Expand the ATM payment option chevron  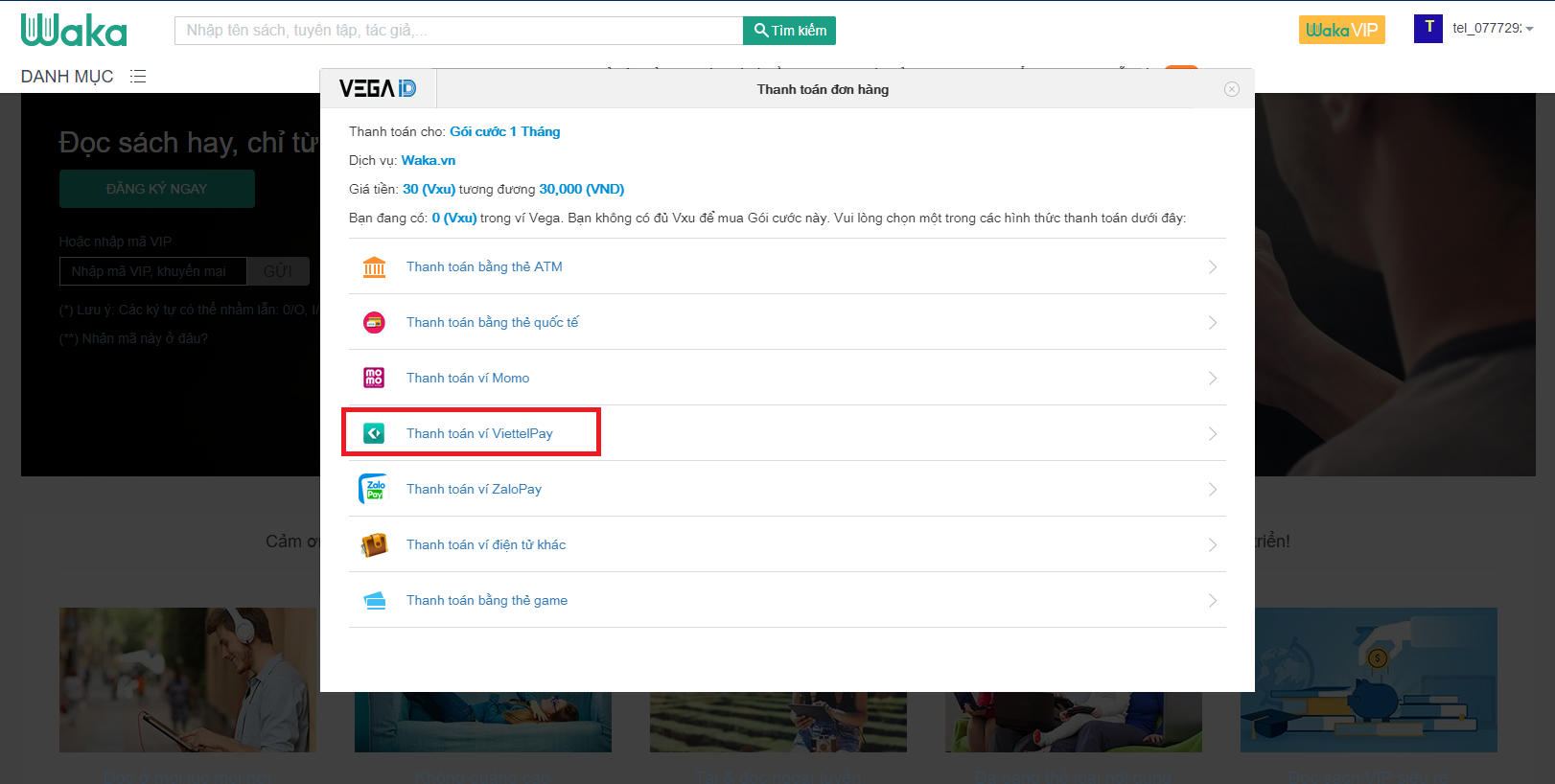(x=1212, y=267)
